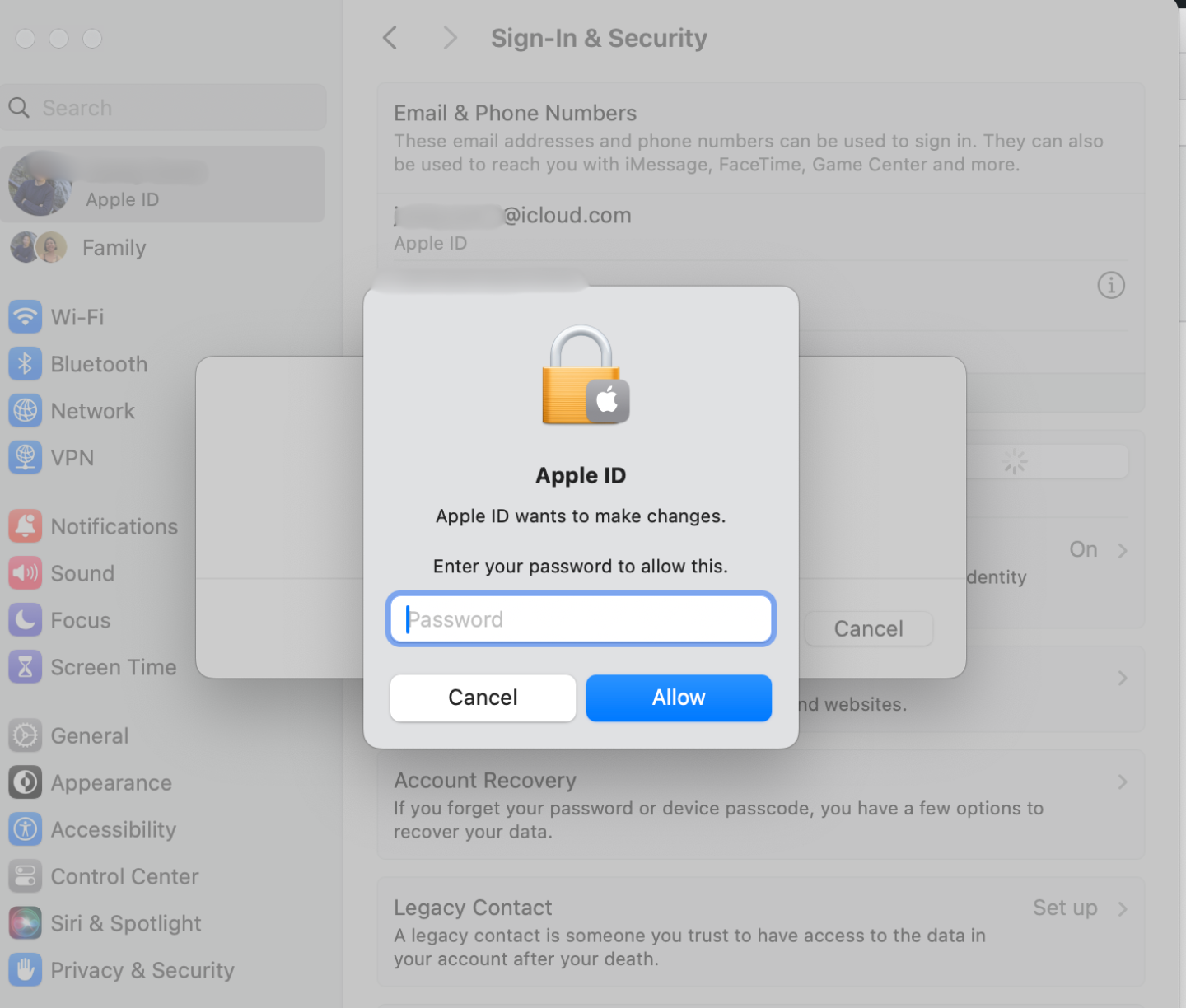
Task: Click the Apple ID profile picture
Action: click(x=40, y=183)
